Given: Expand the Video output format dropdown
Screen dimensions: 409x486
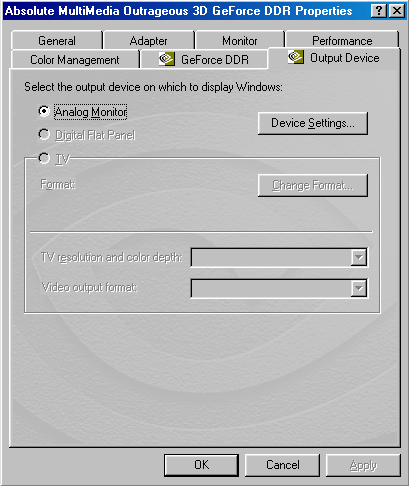Looking at the screenshot, I should 359,288.
